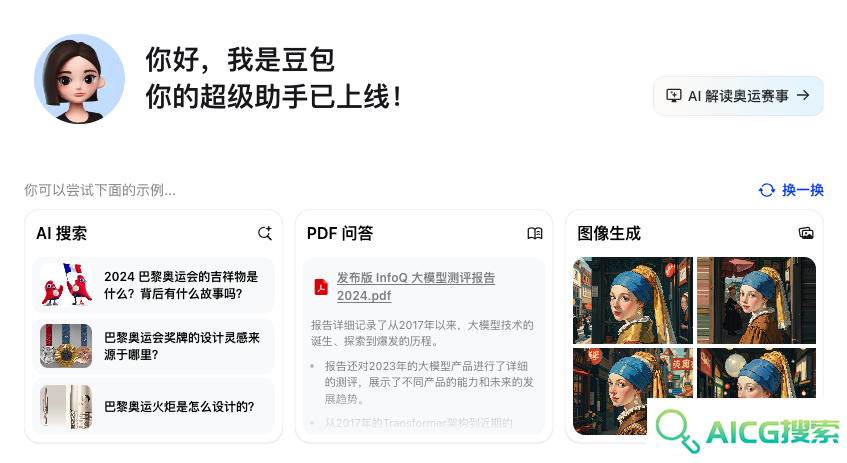Image resolution: width=847 pixels, height=463 pixels.
Task: Open the top-left pearl earring girl image
Action: point(633,300)
